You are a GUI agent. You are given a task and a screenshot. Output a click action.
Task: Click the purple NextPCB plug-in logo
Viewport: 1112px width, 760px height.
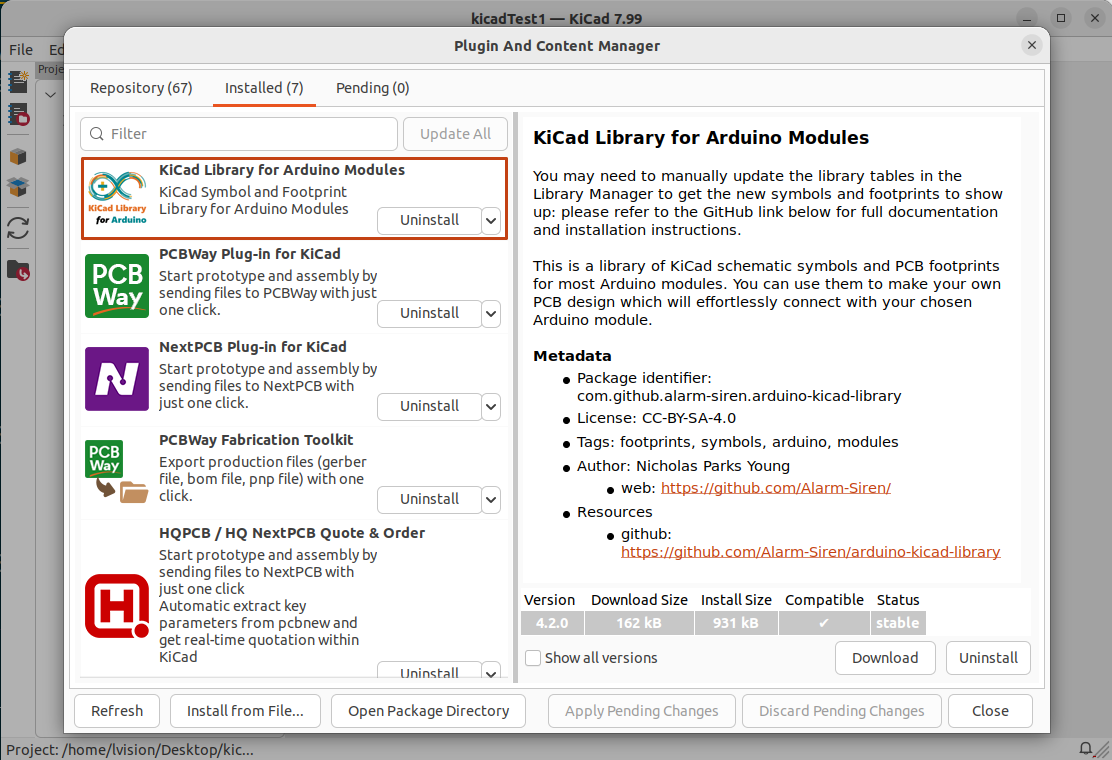pos(117,379)
